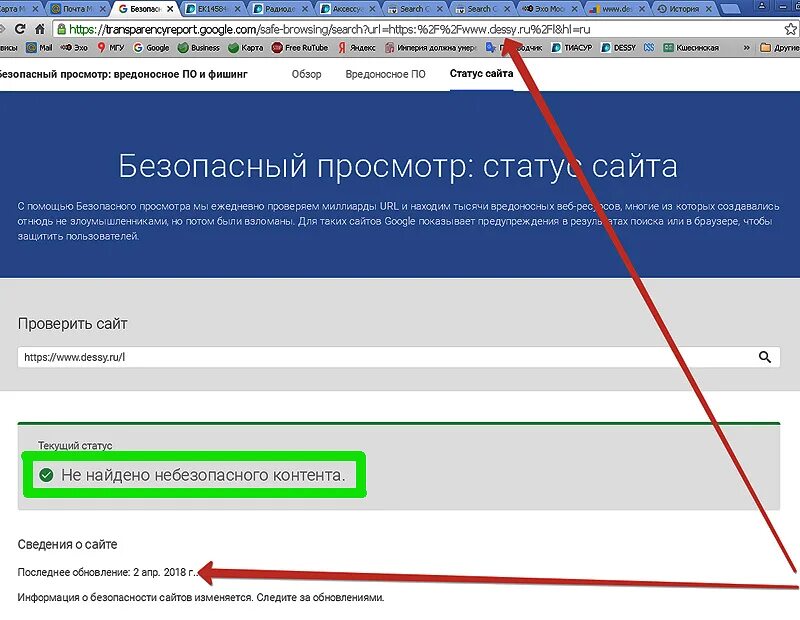This screenshot has height=620, width=800.
Task: Click the page title Безопасный просмотр: вредоносное ПО и фишинг
Action: 122,75
